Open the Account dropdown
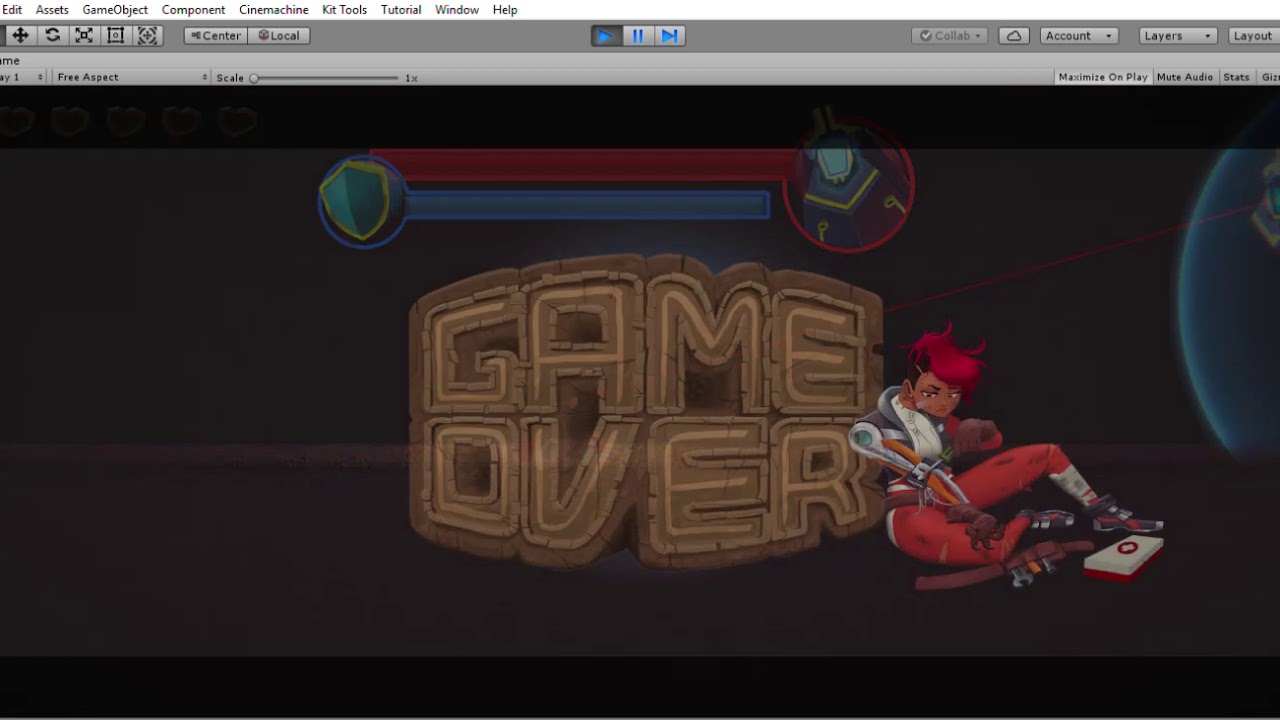 (1078, 35)
